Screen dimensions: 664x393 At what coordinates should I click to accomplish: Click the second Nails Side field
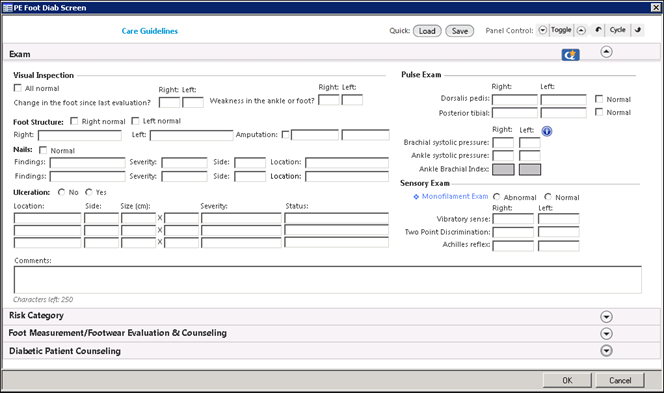click(250, 176)
